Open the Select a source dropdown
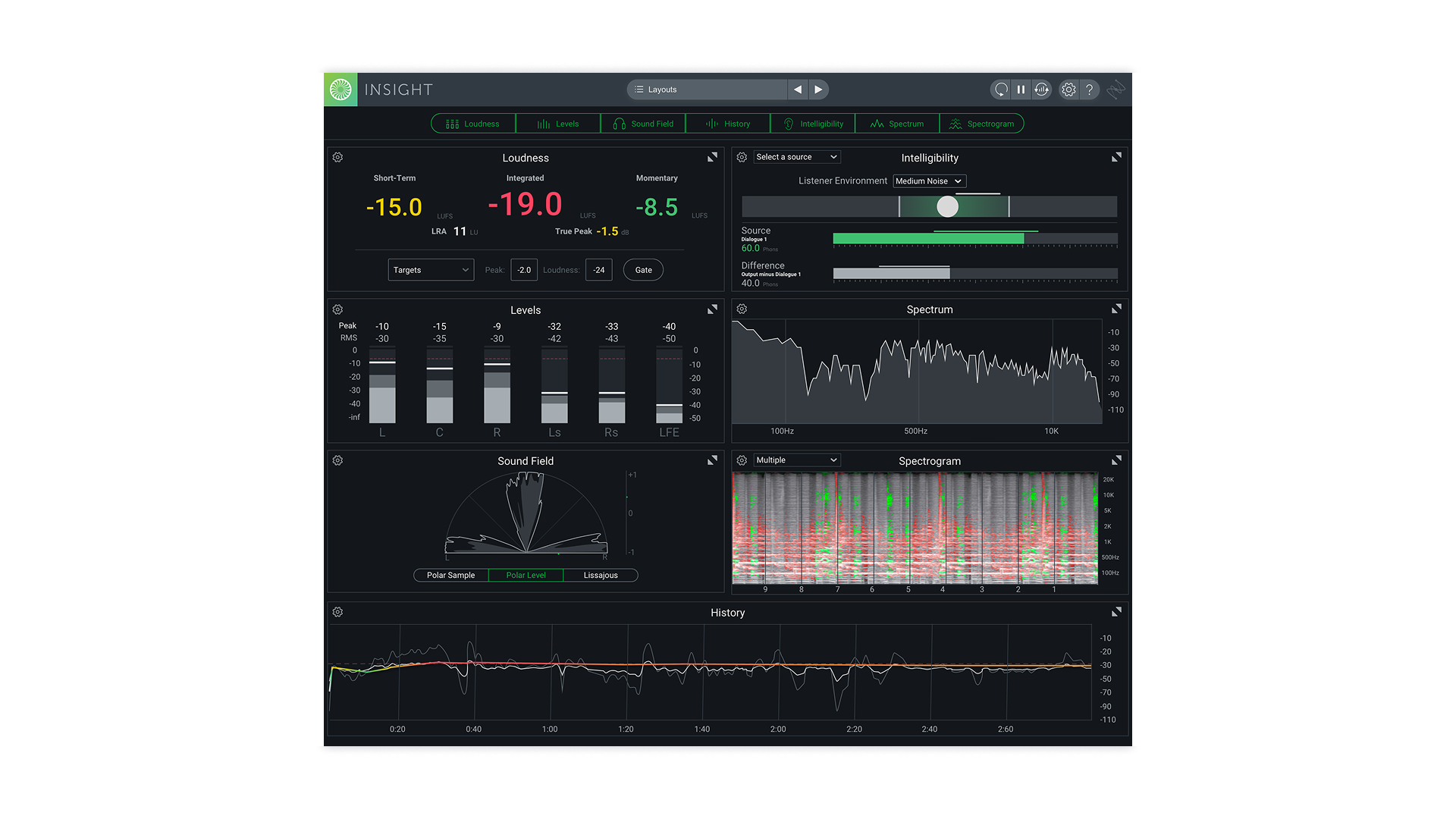The width and height of the screenshot is (1456, 819). click(796, 157)
